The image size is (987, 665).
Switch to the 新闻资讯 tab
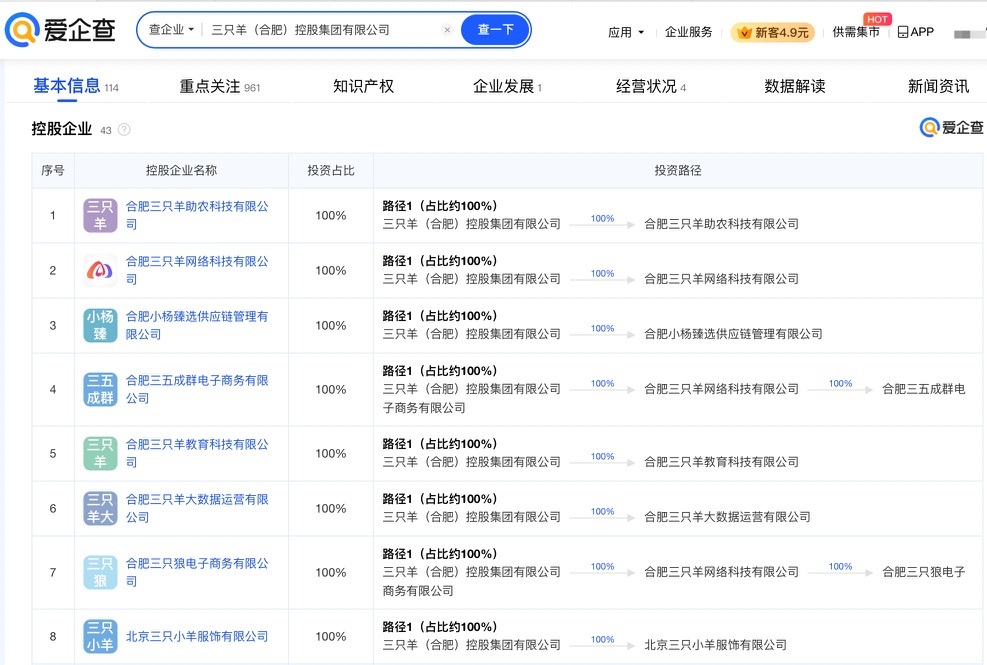click(x=938, y=86)
